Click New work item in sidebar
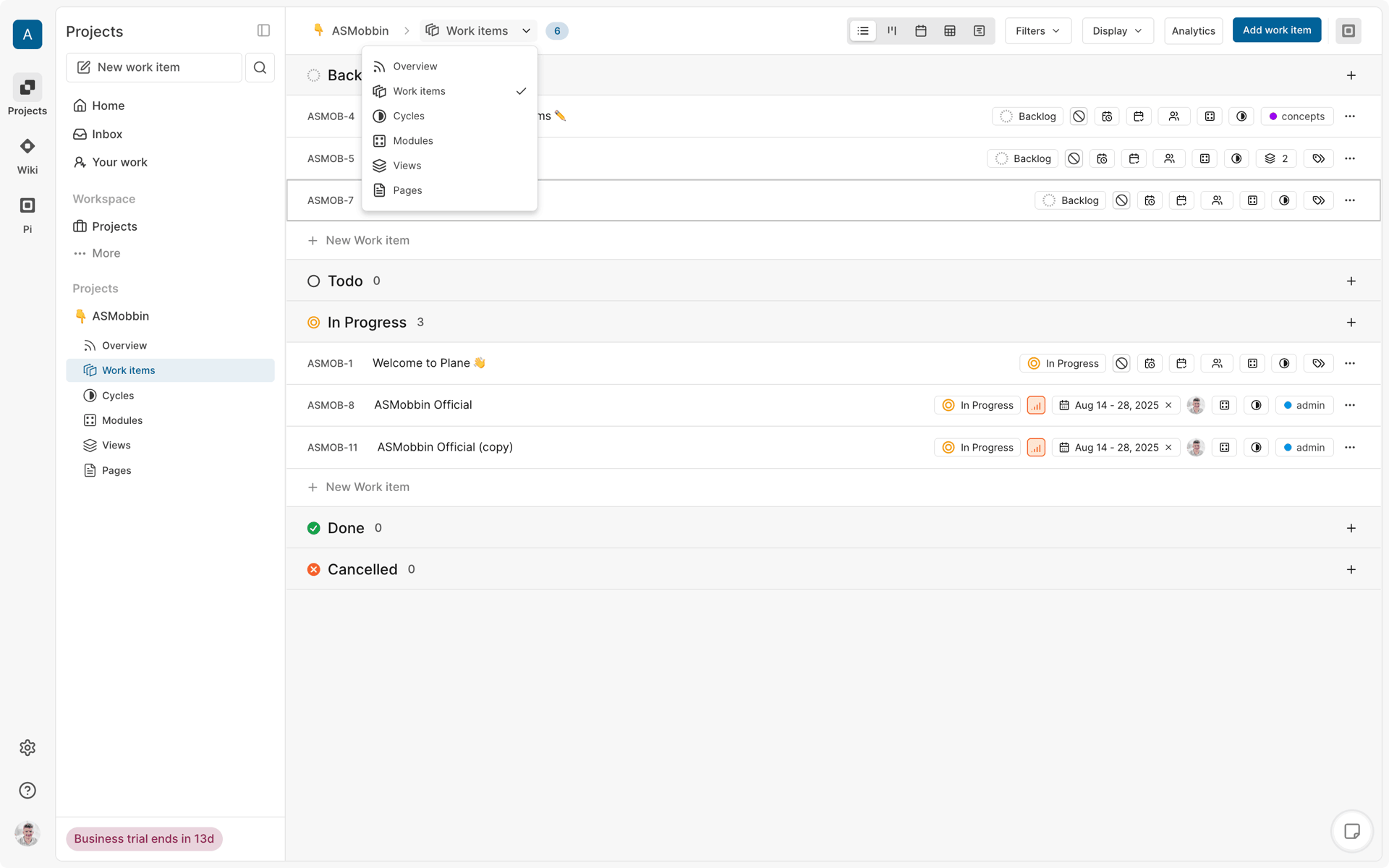The width and height of the screenshot is (1389, 868). pyautogui.click(x=154, y=67)
